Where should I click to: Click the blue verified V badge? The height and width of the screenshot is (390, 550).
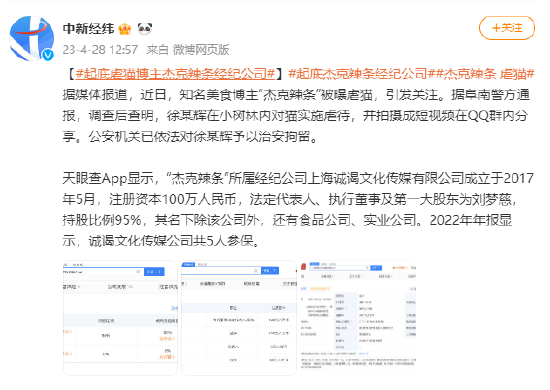pyautogui.click(x=48, y=55)
